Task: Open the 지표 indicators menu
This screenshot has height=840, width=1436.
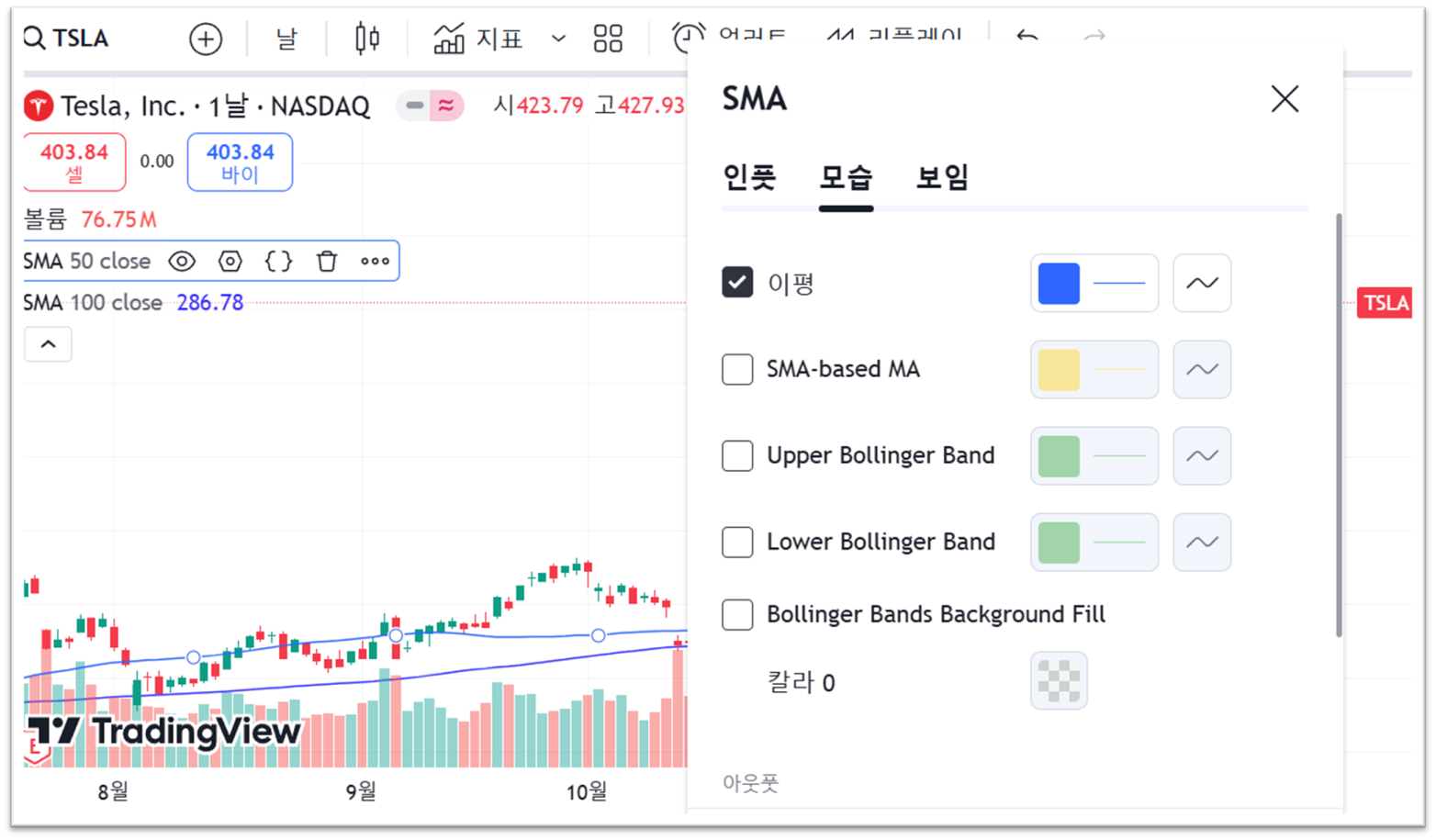Action: (478, 39)
